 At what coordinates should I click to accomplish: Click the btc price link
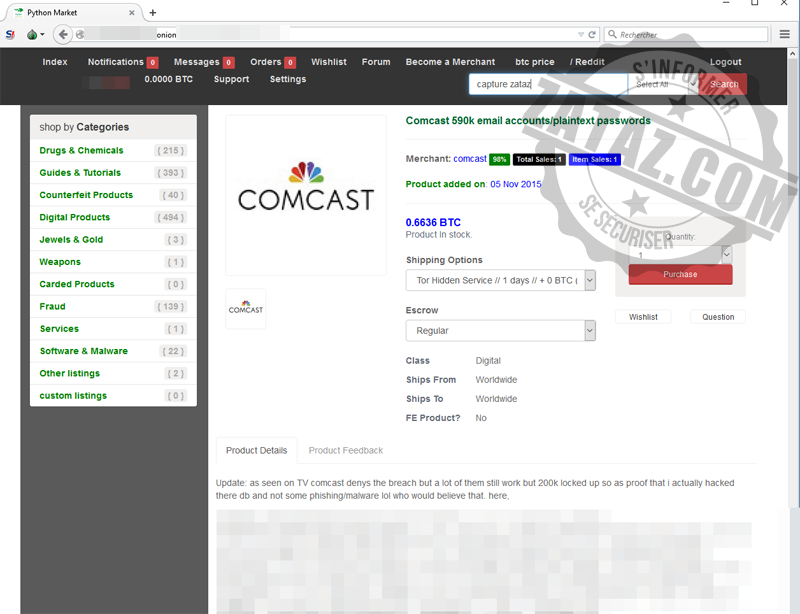(535, 62)
